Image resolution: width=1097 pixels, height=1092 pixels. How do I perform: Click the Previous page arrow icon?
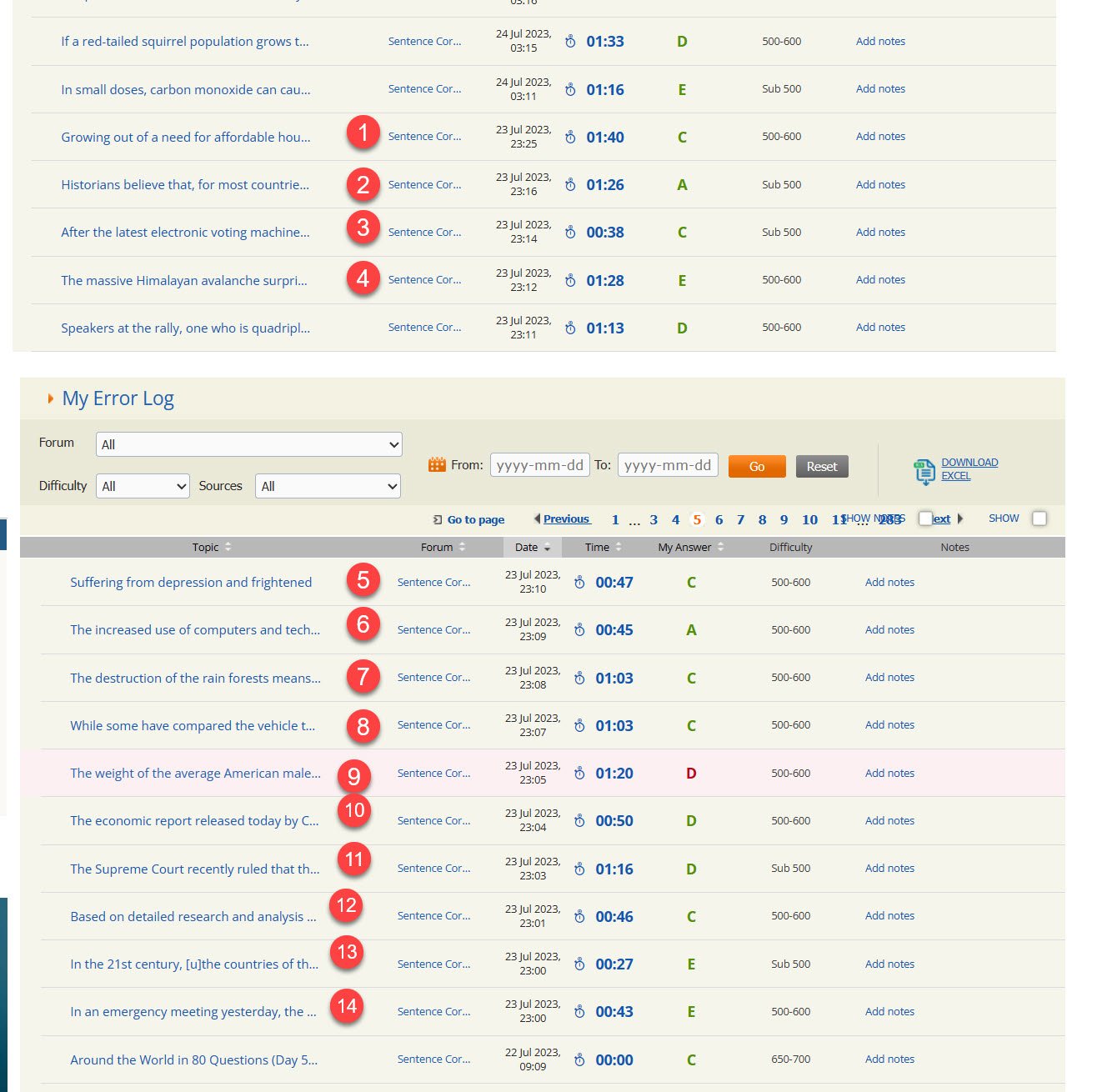(537, 518)
